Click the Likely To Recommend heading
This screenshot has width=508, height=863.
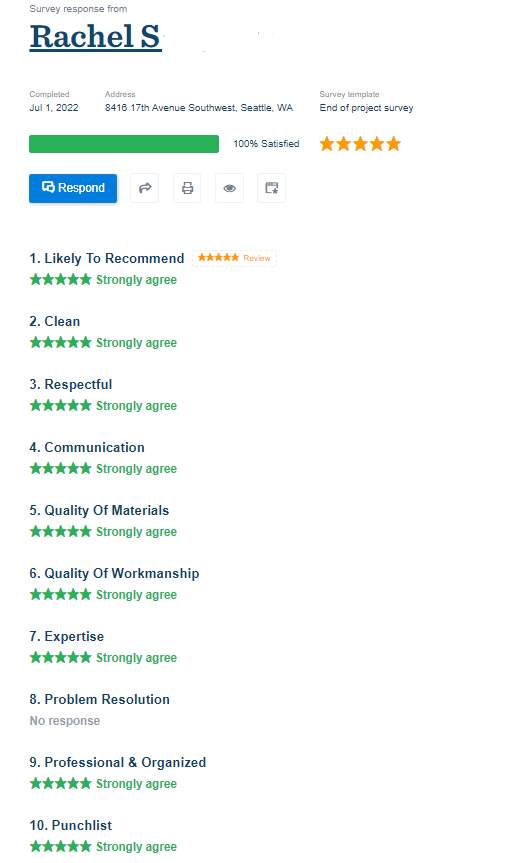(107, 258)
